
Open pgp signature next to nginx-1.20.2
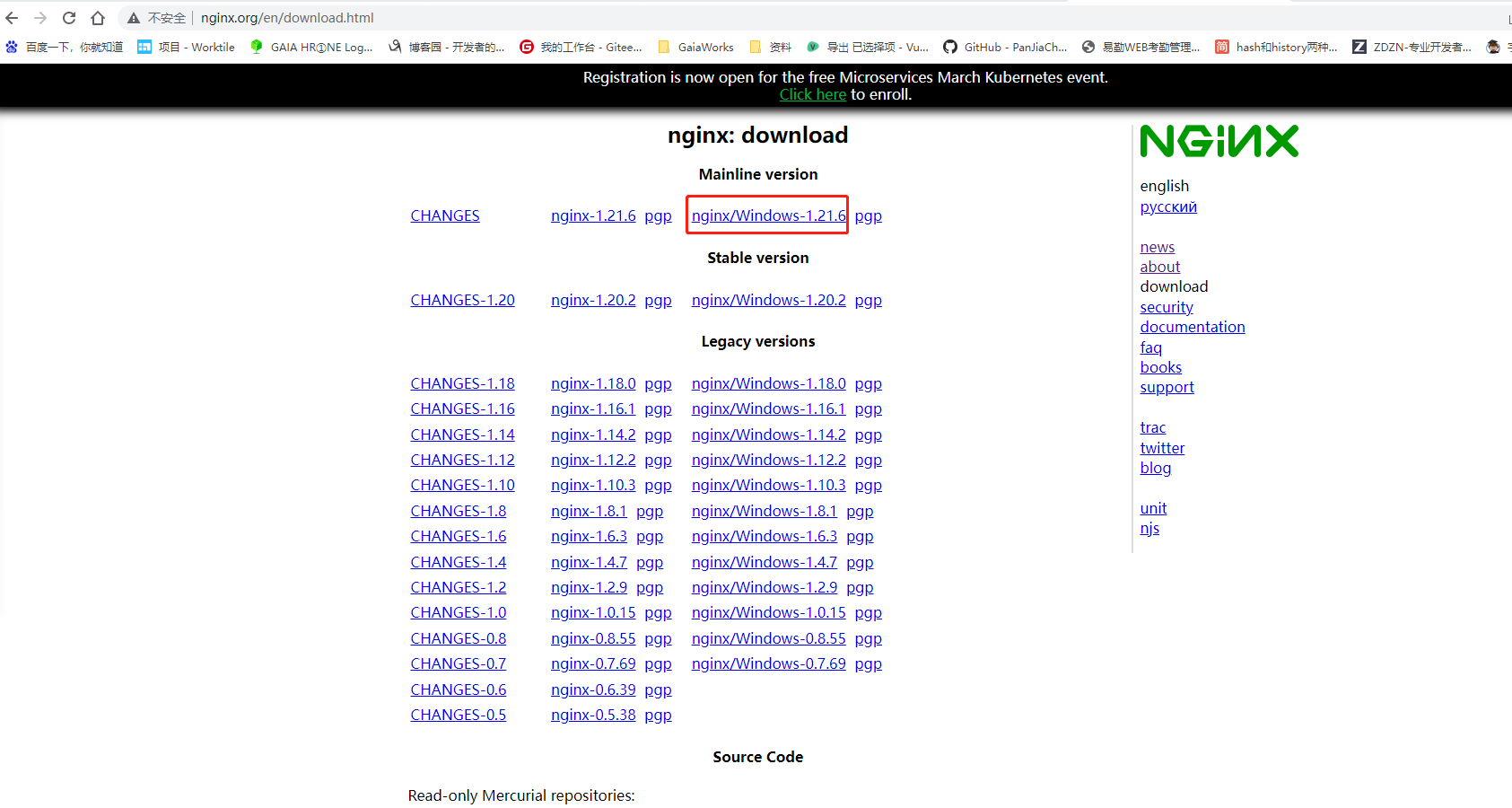pyautogui.click(x=659, y=301)
